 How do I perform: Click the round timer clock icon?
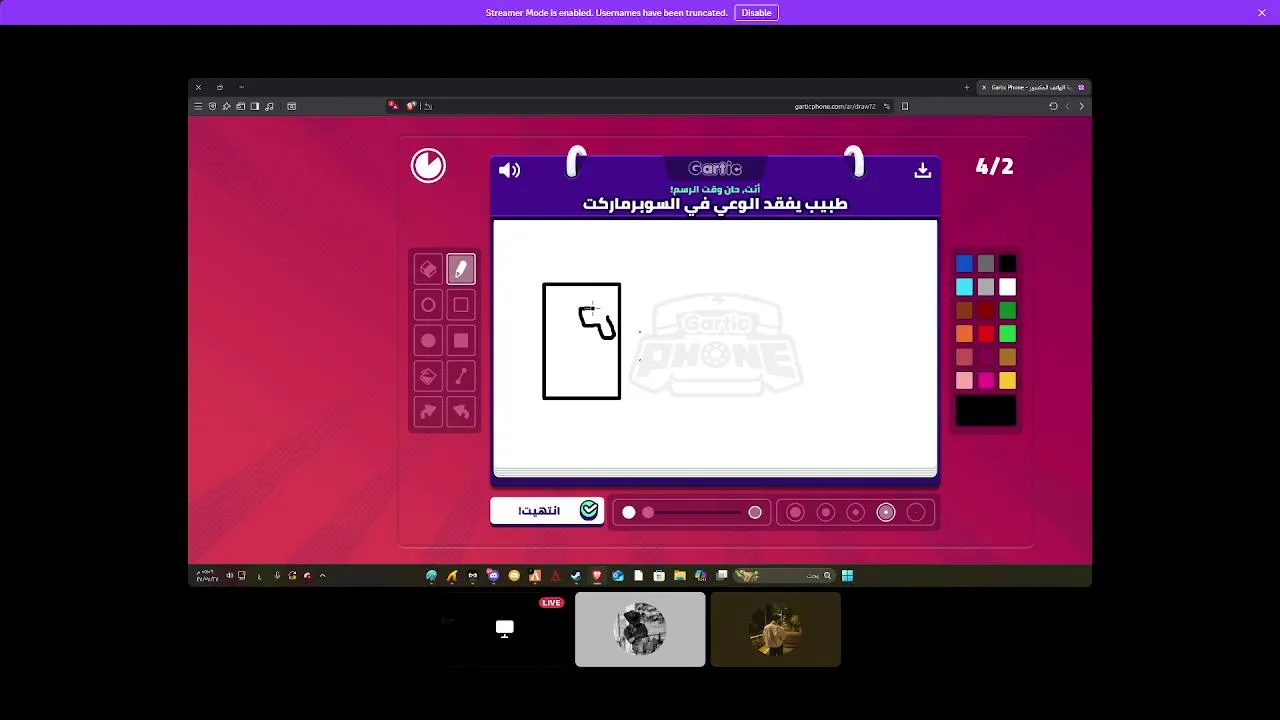pyautogui.click(x=428, y=165)
